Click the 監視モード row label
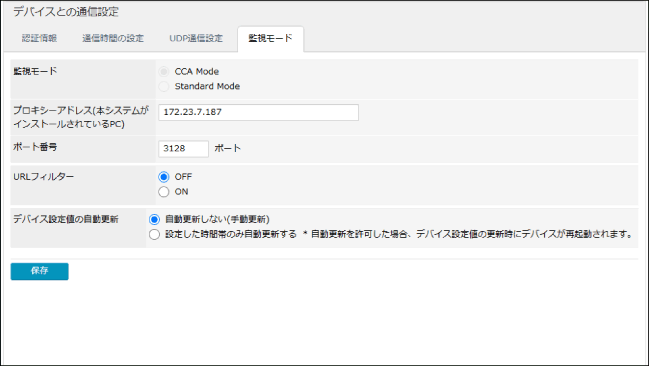 pyautogui.click(x=35, y=71)
